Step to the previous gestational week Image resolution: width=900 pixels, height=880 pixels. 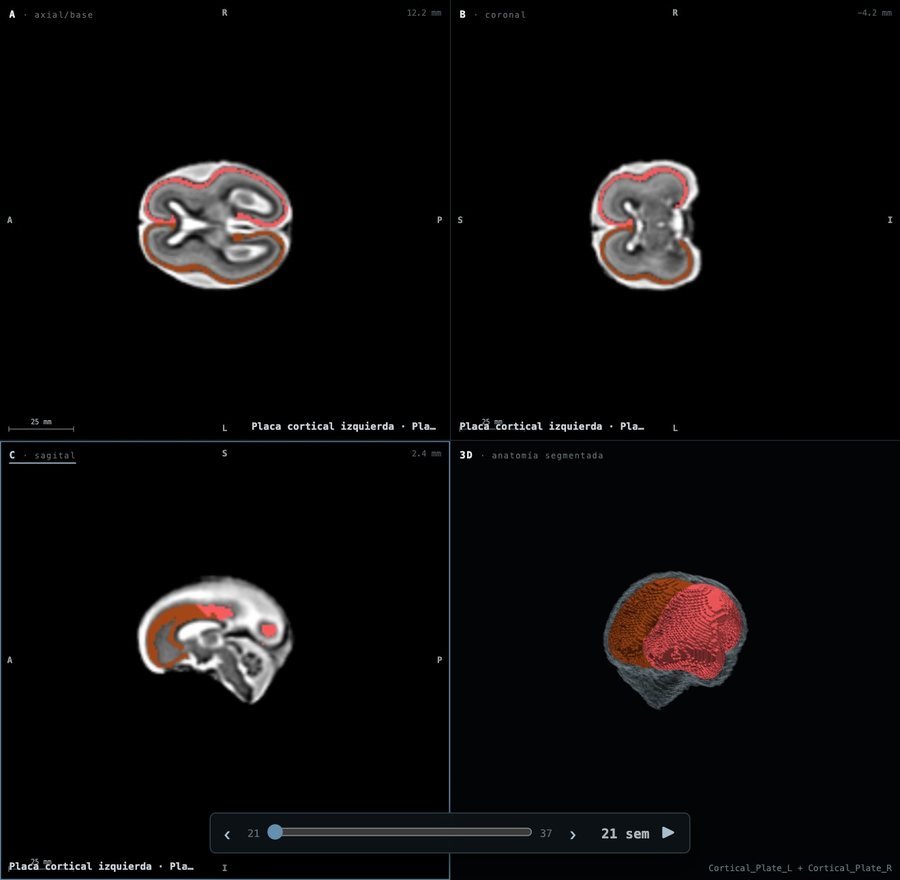(x=227, y=834)
